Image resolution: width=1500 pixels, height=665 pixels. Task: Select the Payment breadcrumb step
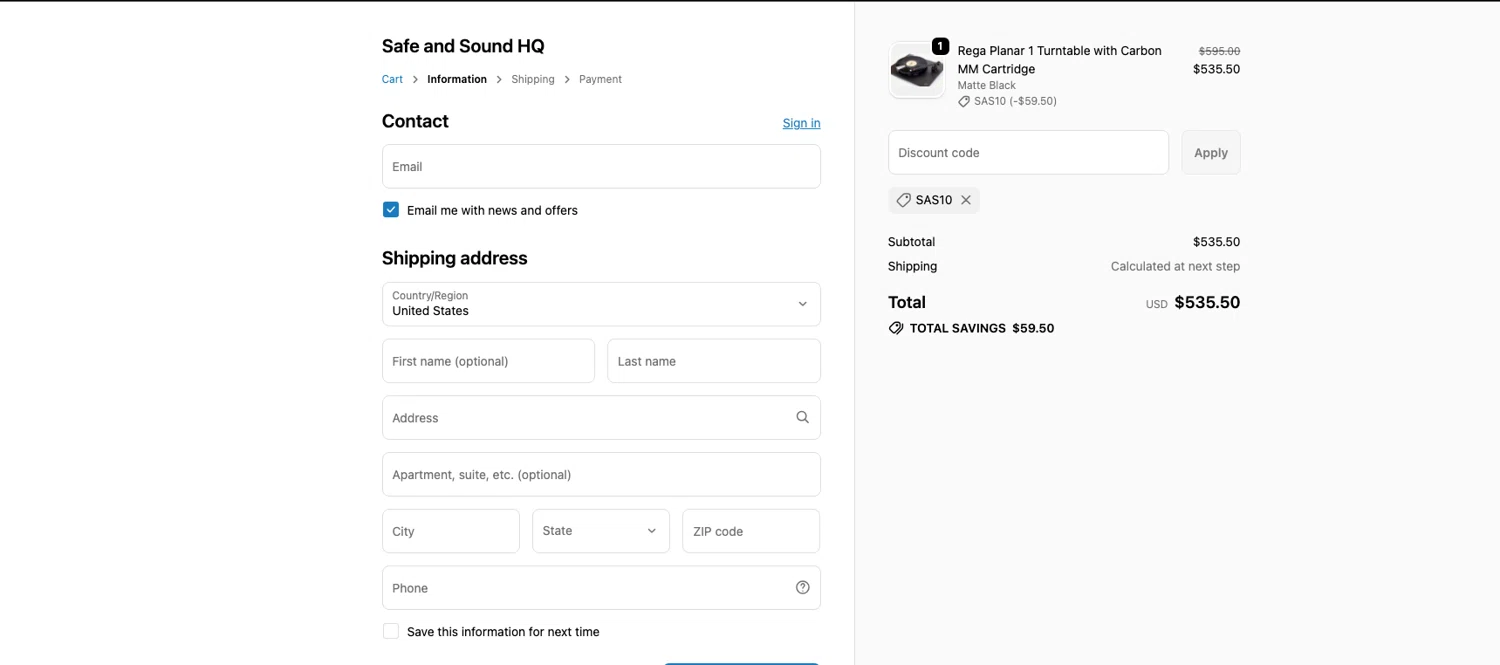(x=600, y=79)
